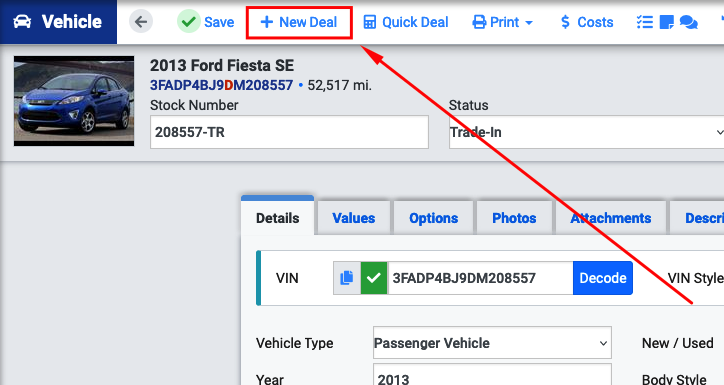The image size is (724, 385).
Task: Open the Print dropdown menu
Action: click(x=503, y=22)
